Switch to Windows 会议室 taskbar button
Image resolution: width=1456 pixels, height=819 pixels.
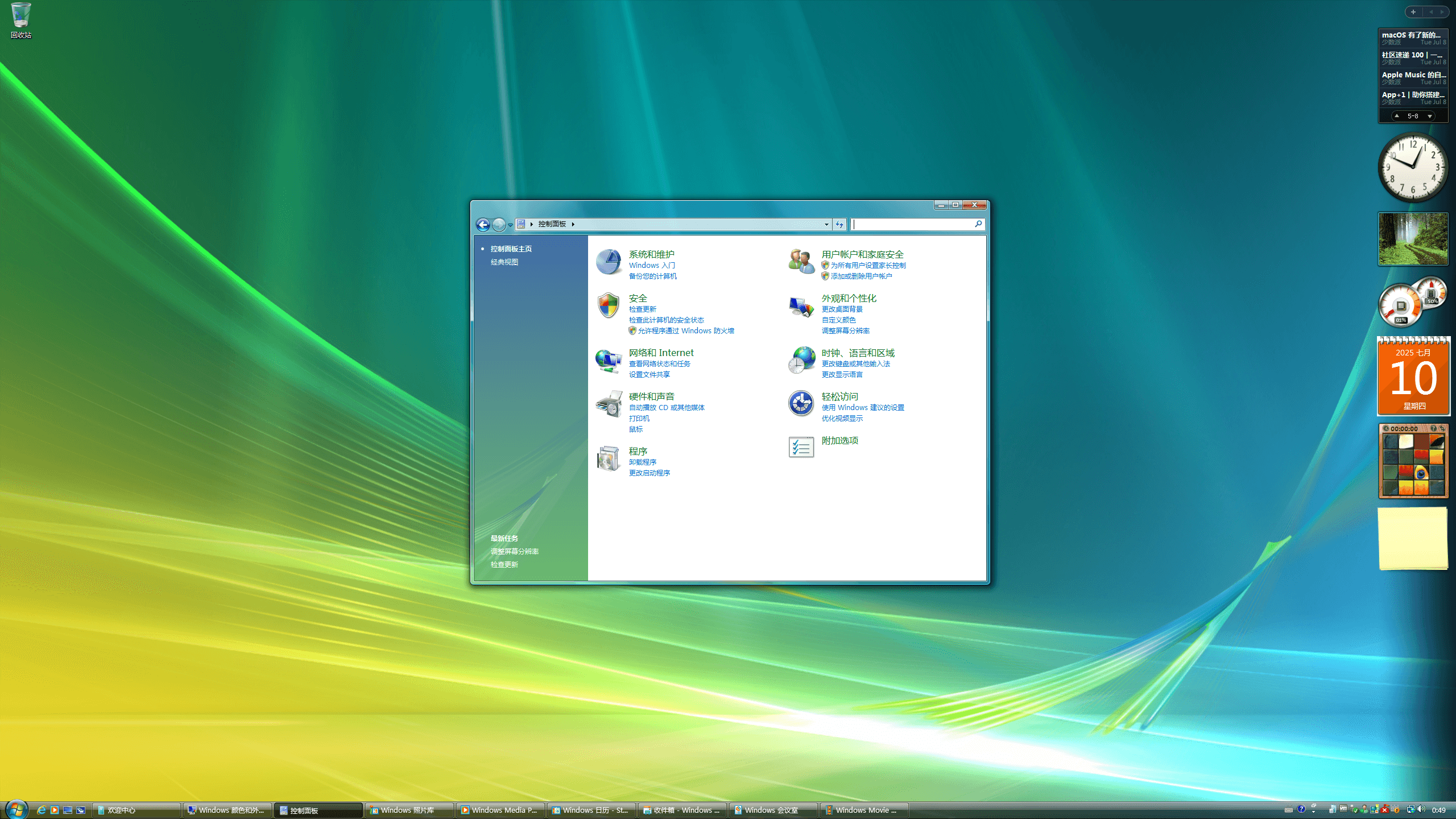773,810
